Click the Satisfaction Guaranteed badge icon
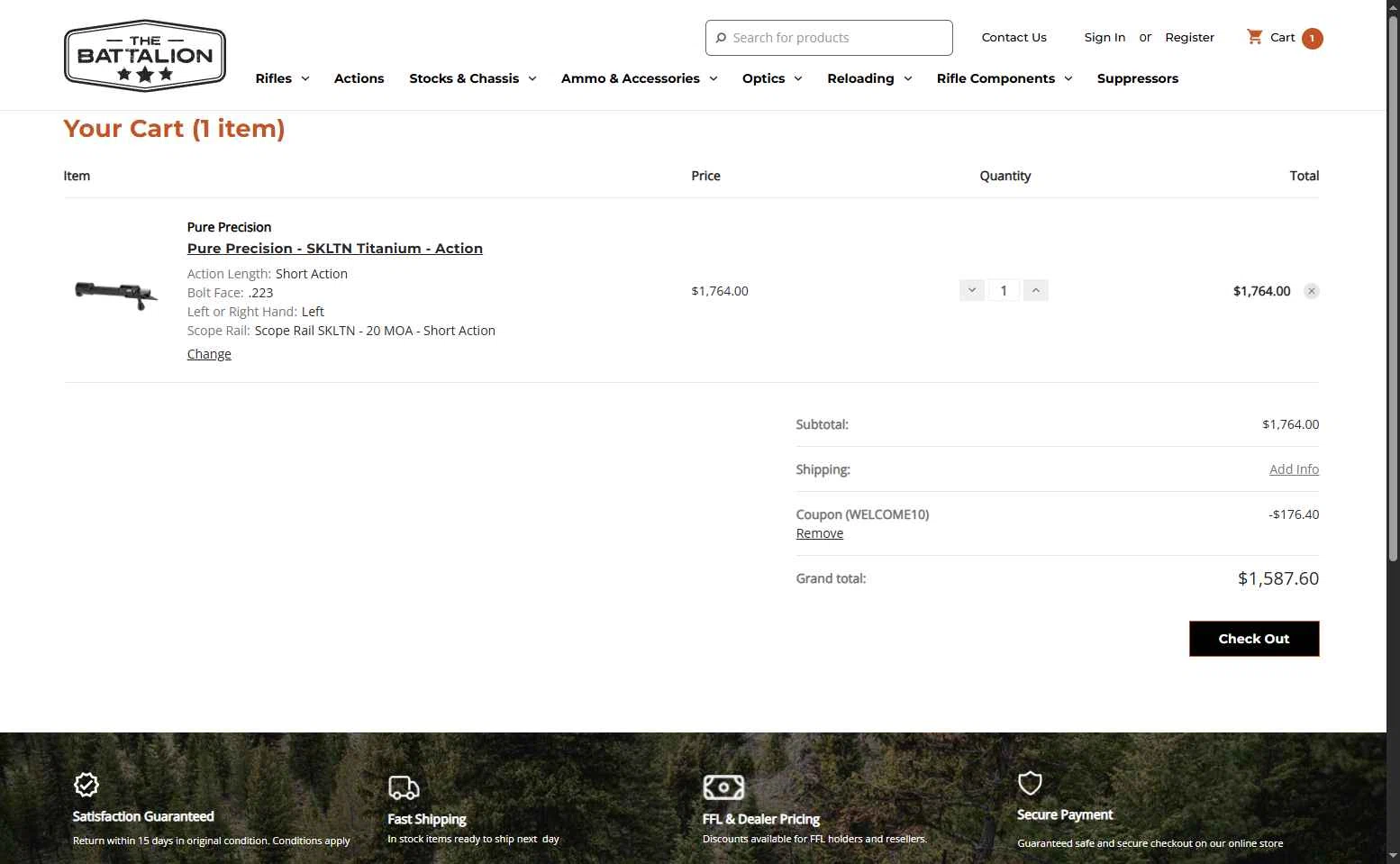This screenshot has width=1400, height=864. [86, 785]
